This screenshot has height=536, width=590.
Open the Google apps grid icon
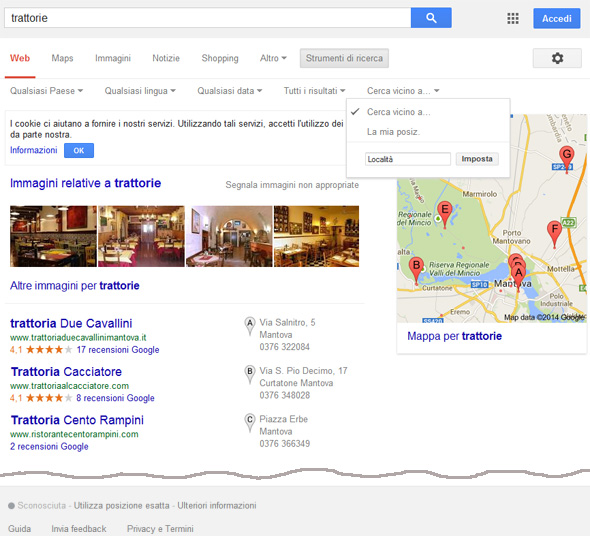click(512, 18)
